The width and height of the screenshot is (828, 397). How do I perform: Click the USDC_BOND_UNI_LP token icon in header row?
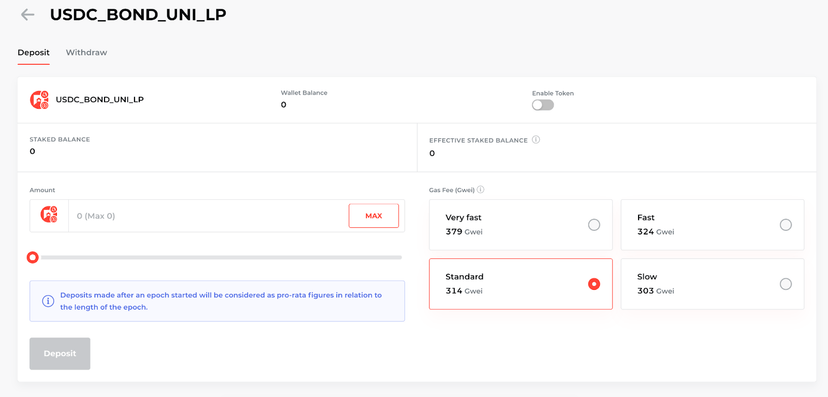[x=40, y=99]
